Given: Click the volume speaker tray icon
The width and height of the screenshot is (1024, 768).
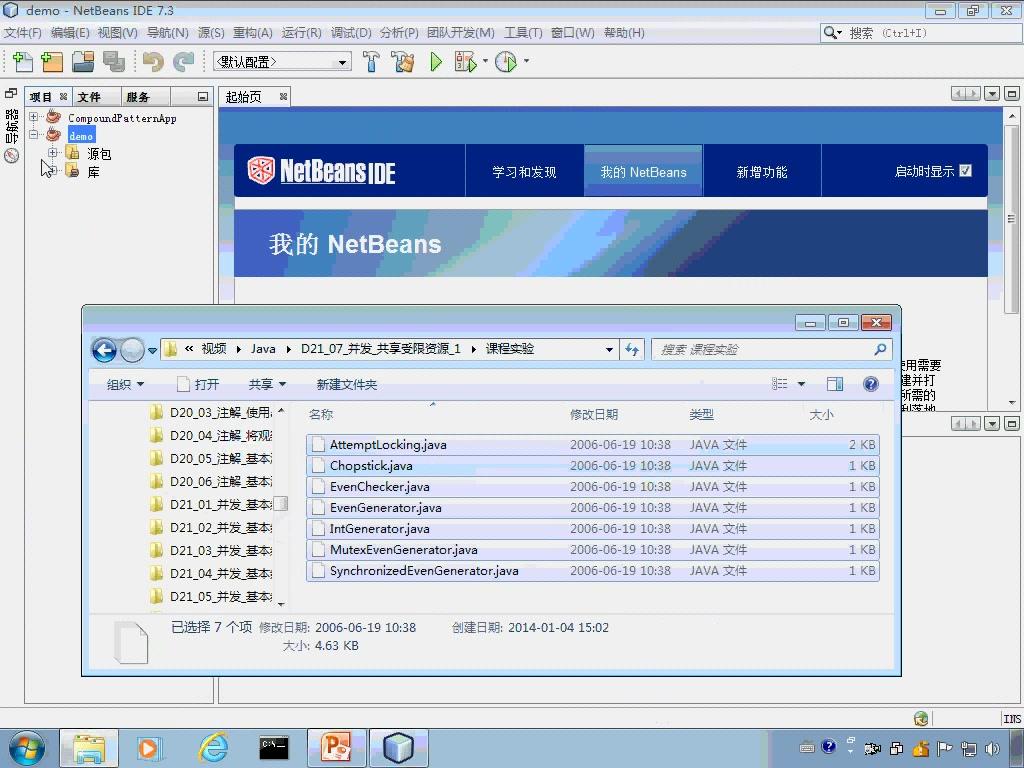Looking at the screenshot, I should tap(993, 748).
